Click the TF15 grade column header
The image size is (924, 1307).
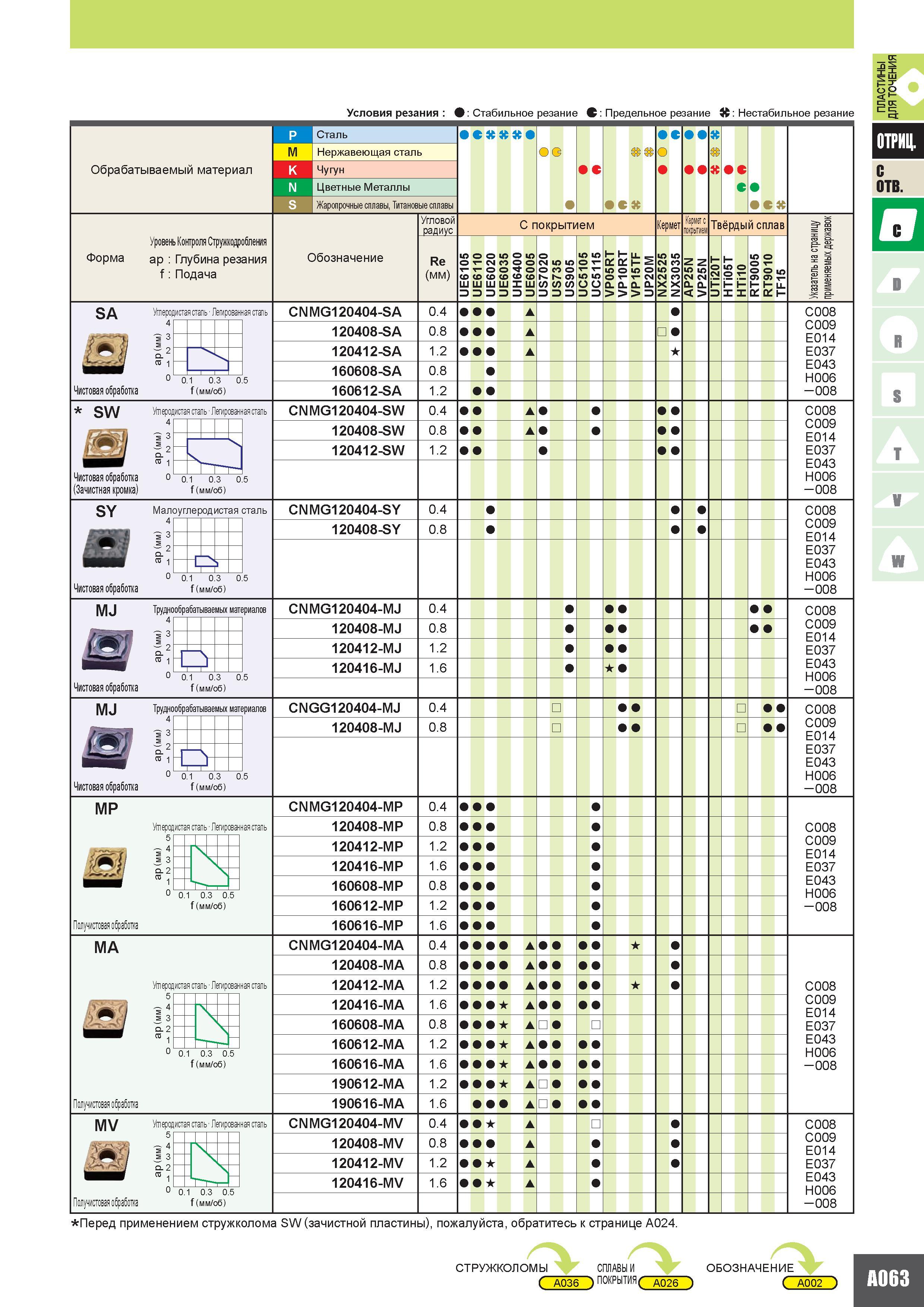coord(781,283)
